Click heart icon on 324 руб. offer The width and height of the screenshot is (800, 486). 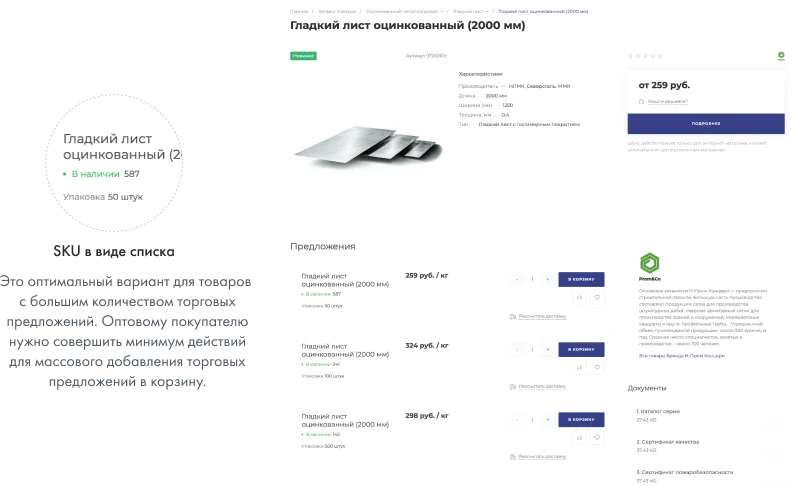(596, 367)
